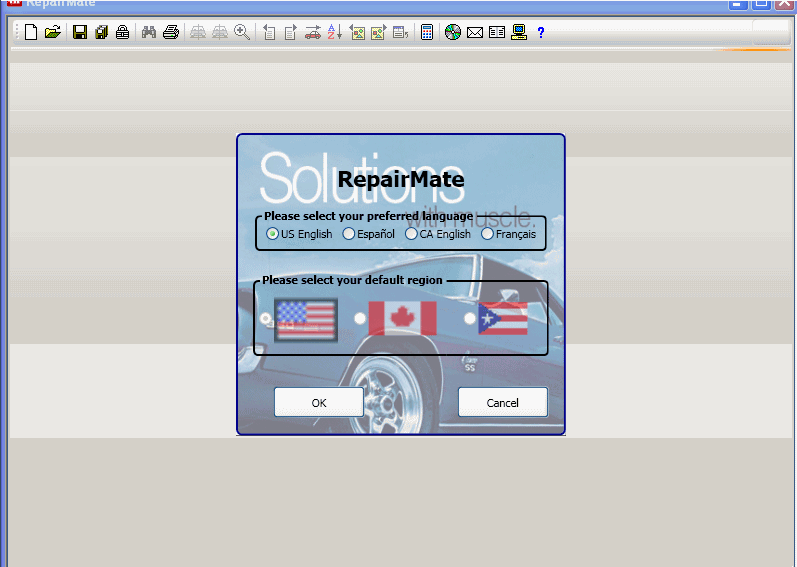Choose the Canada flag region radio
This screenshot has height=567, width=797.
[360, 319]
